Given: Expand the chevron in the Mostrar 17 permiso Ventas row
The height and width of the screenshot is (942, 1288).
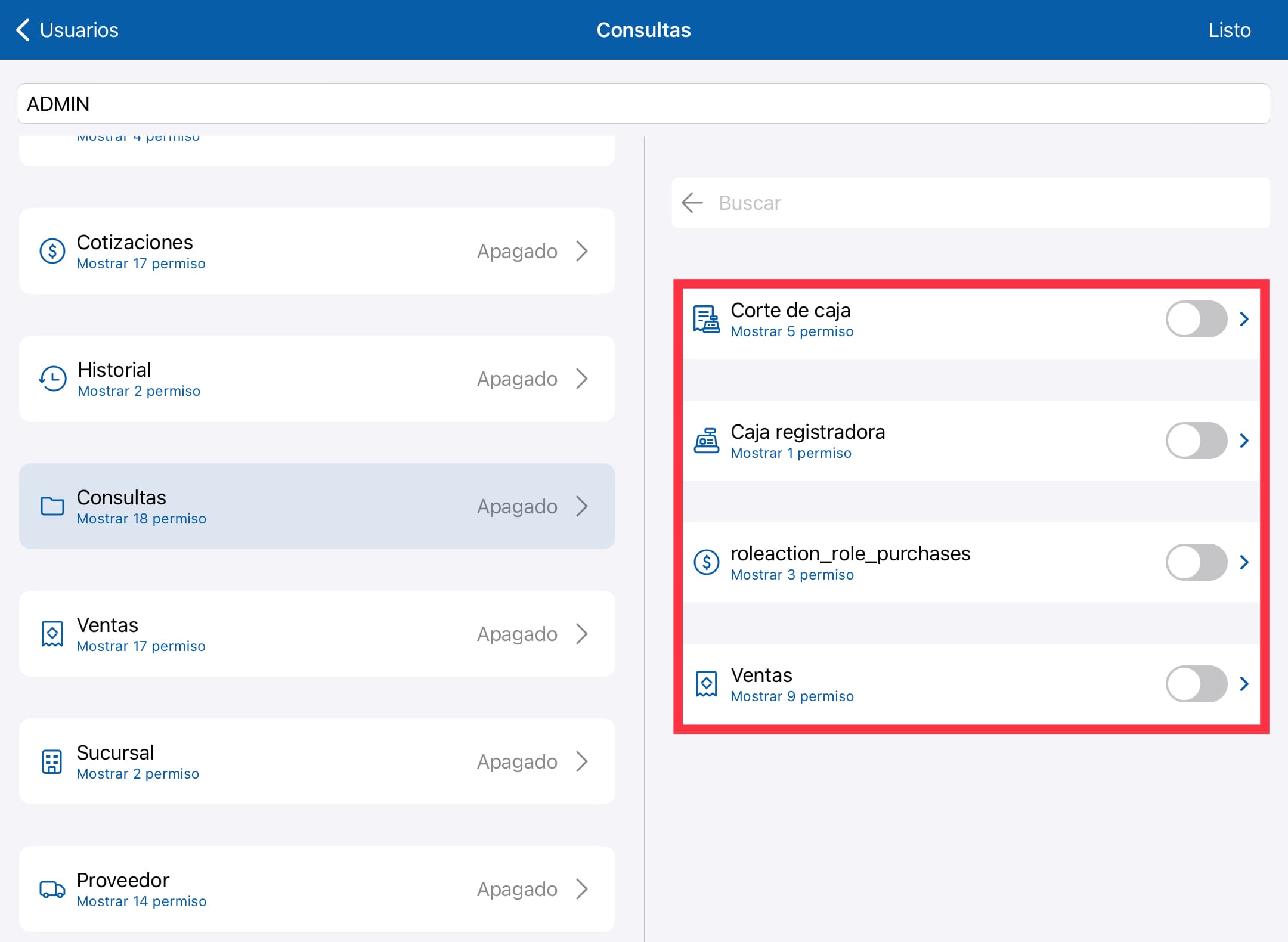Looking at the screenshot, I should pyautogui.click(x=582, y=634).
